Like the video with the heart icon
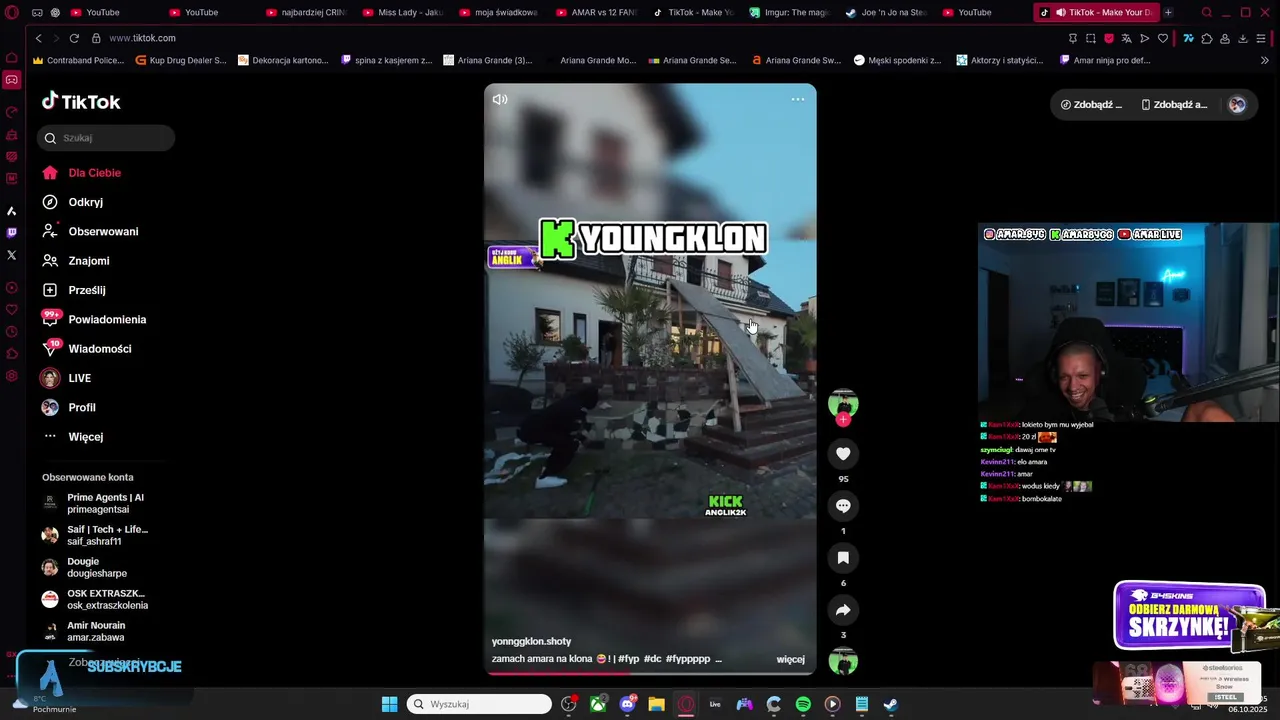Screen dimensions: 1280x720 tap(843, 454)
